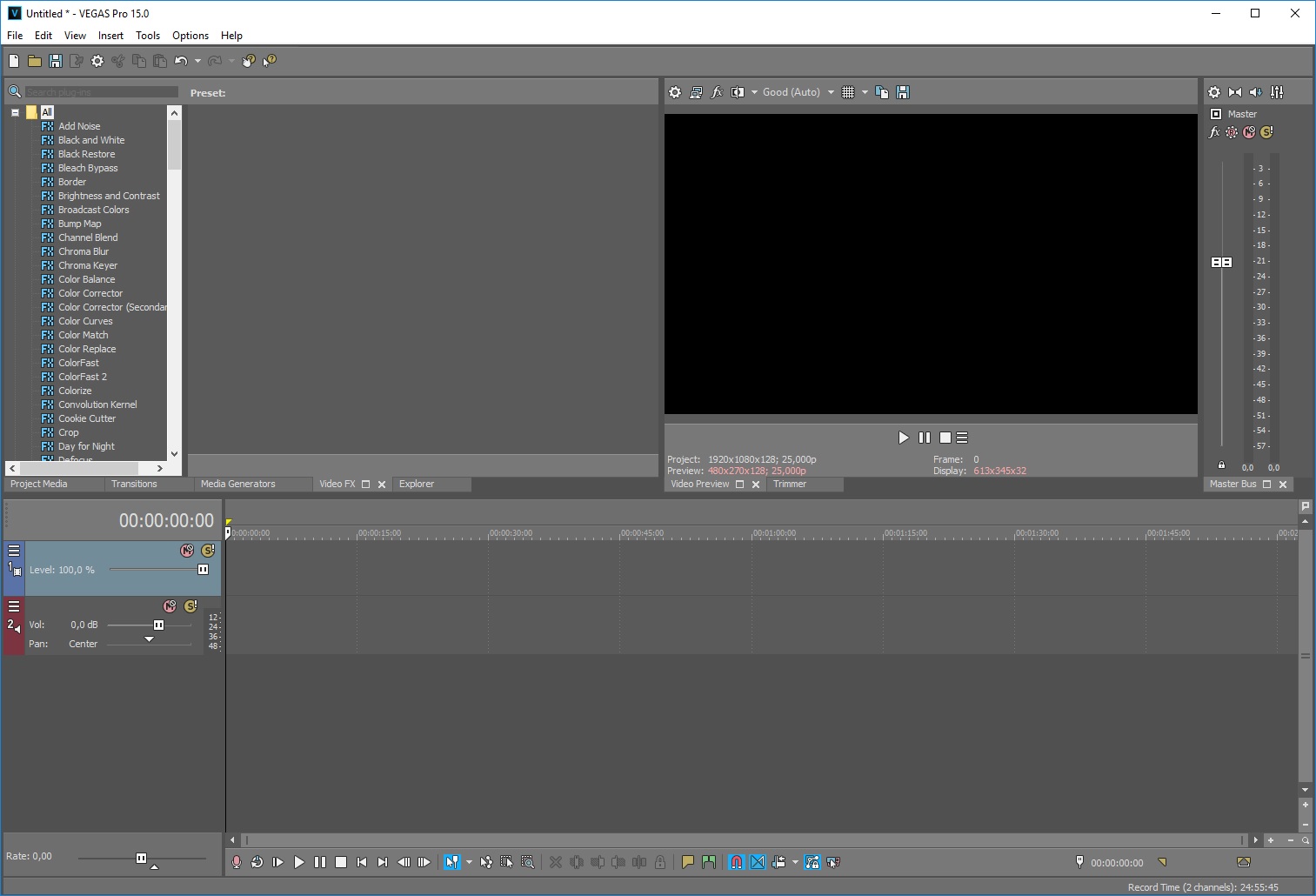
Task: Save a snapshot of the video preview
Action: click(903, 92)
